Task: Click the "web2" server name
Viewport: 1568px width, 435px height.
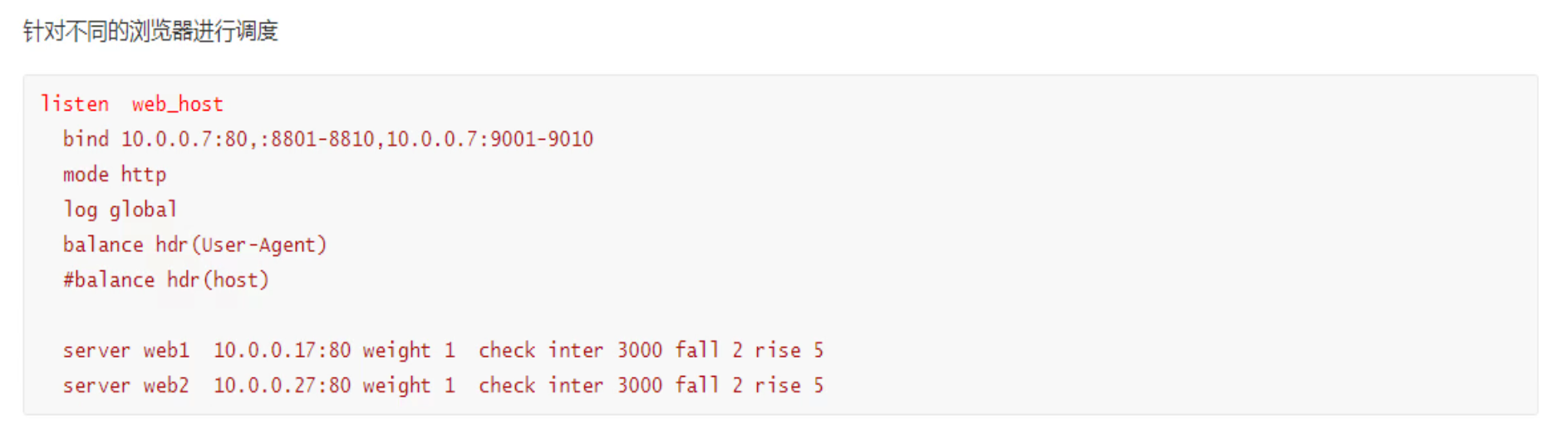Action: point(166,386)
